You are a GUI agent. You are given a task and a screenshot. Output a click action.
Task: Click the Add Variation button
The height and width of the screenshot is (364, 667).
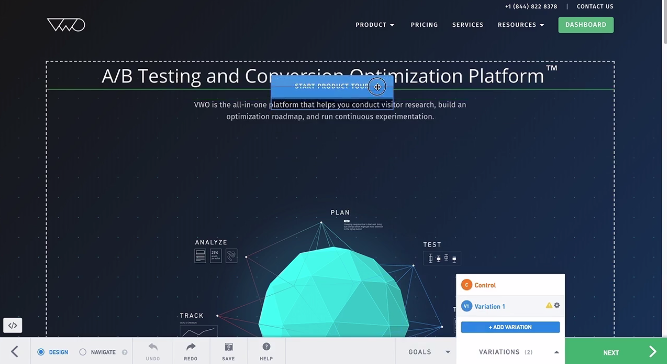tap(510, 327)
